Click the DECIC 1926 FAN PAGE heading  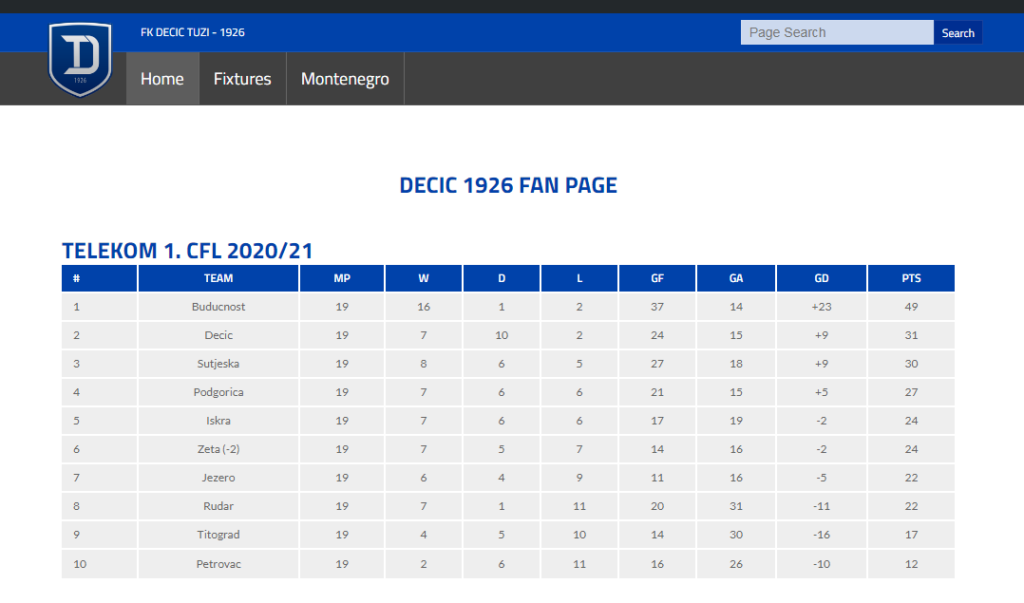pyautogui.click(x=508, y=186)
